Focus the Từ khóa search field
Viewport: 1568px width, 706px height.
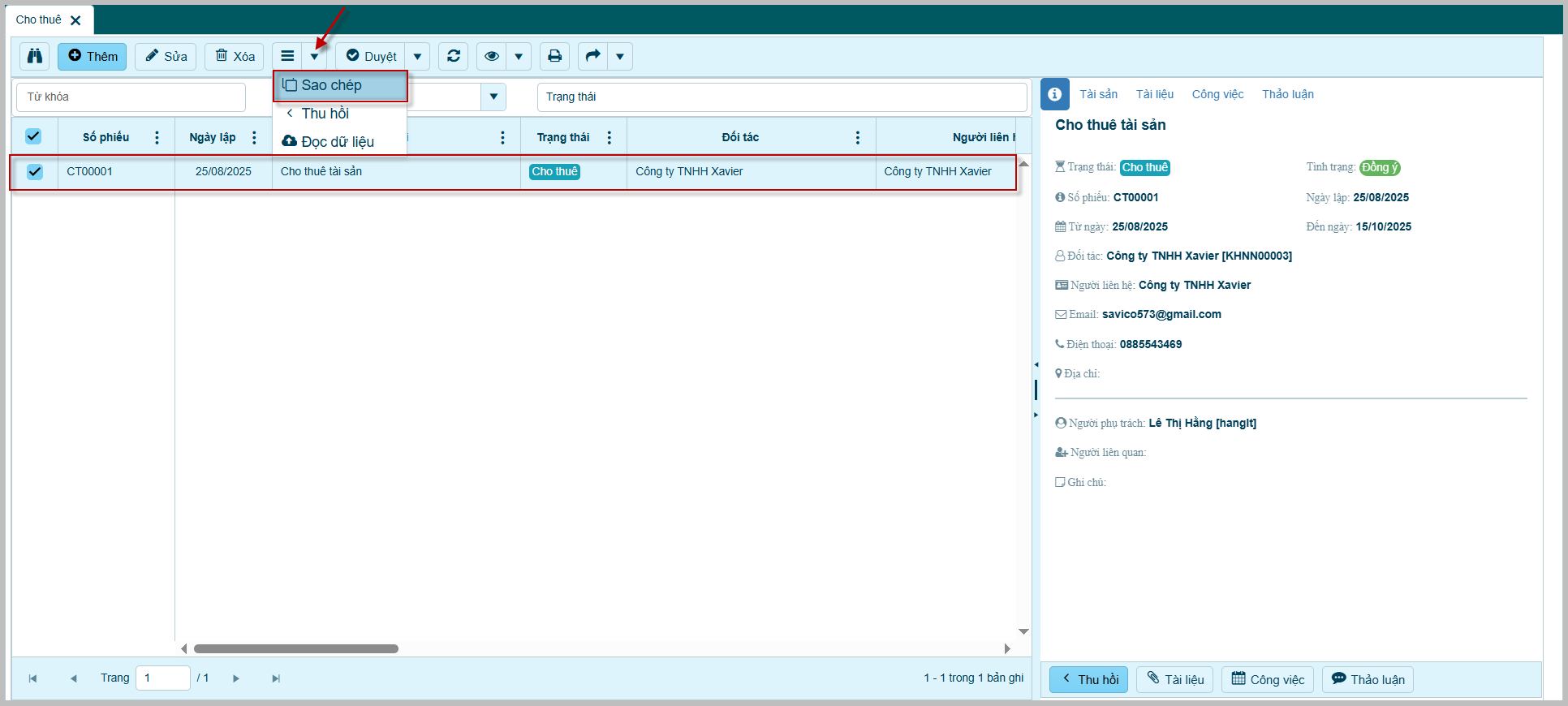point(131,97)
